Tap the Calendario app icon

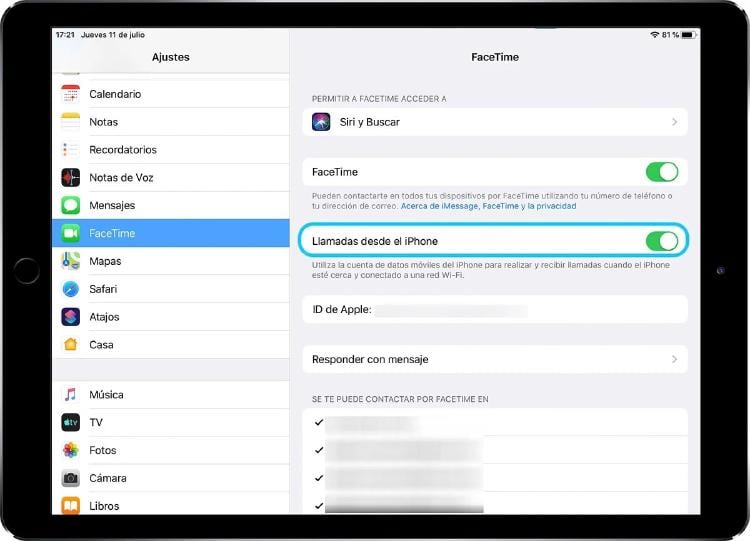(x=71, y=94)
